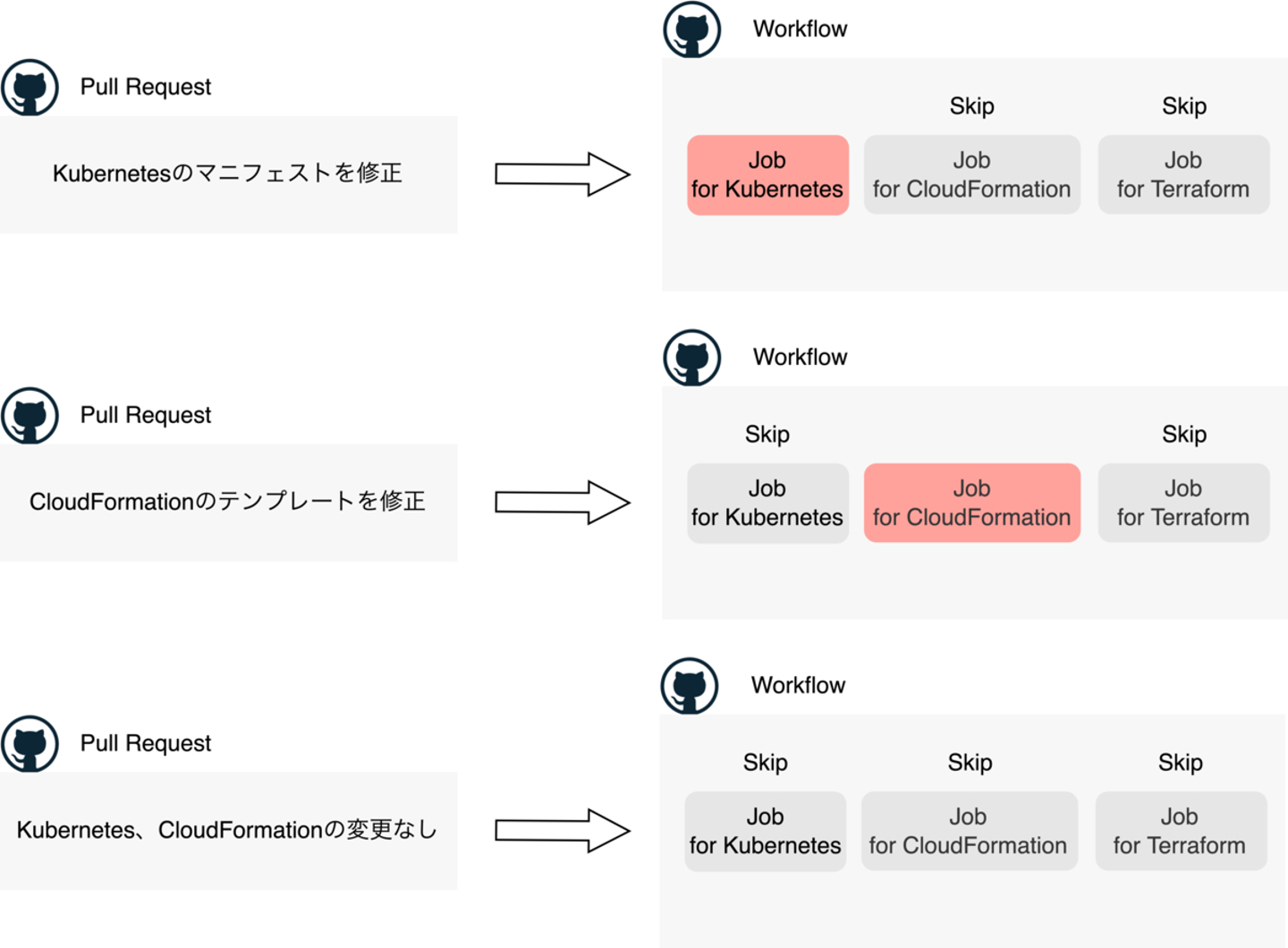The height and width of the screenshot is (948, 1288).
Task: Click the arrow next to the CloudFormation template box
Action: click(x=563, y=503)
